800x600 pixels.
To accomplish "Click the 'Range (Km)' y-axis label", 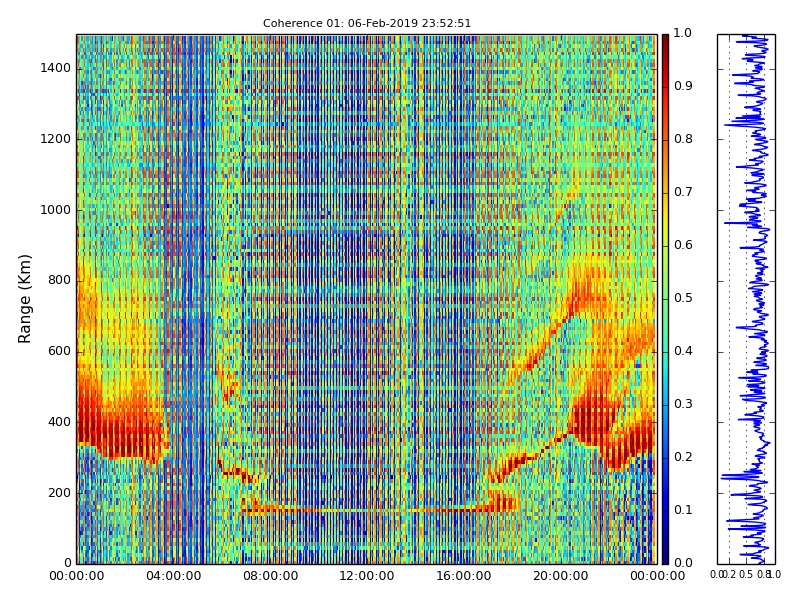I will [24, 299].
